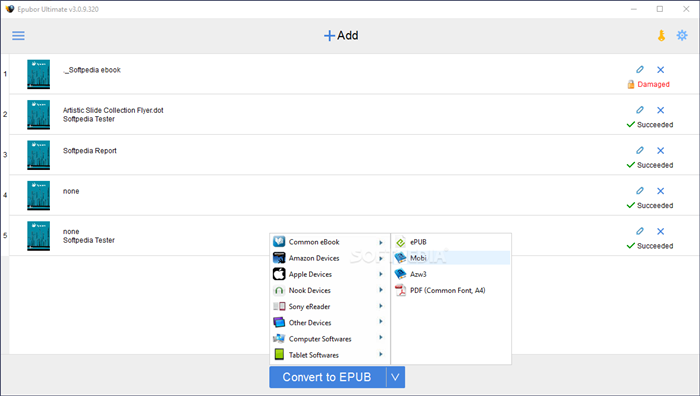Open settings via the gear icon
This screenshot has width=700, height=396.
point(682,35)
